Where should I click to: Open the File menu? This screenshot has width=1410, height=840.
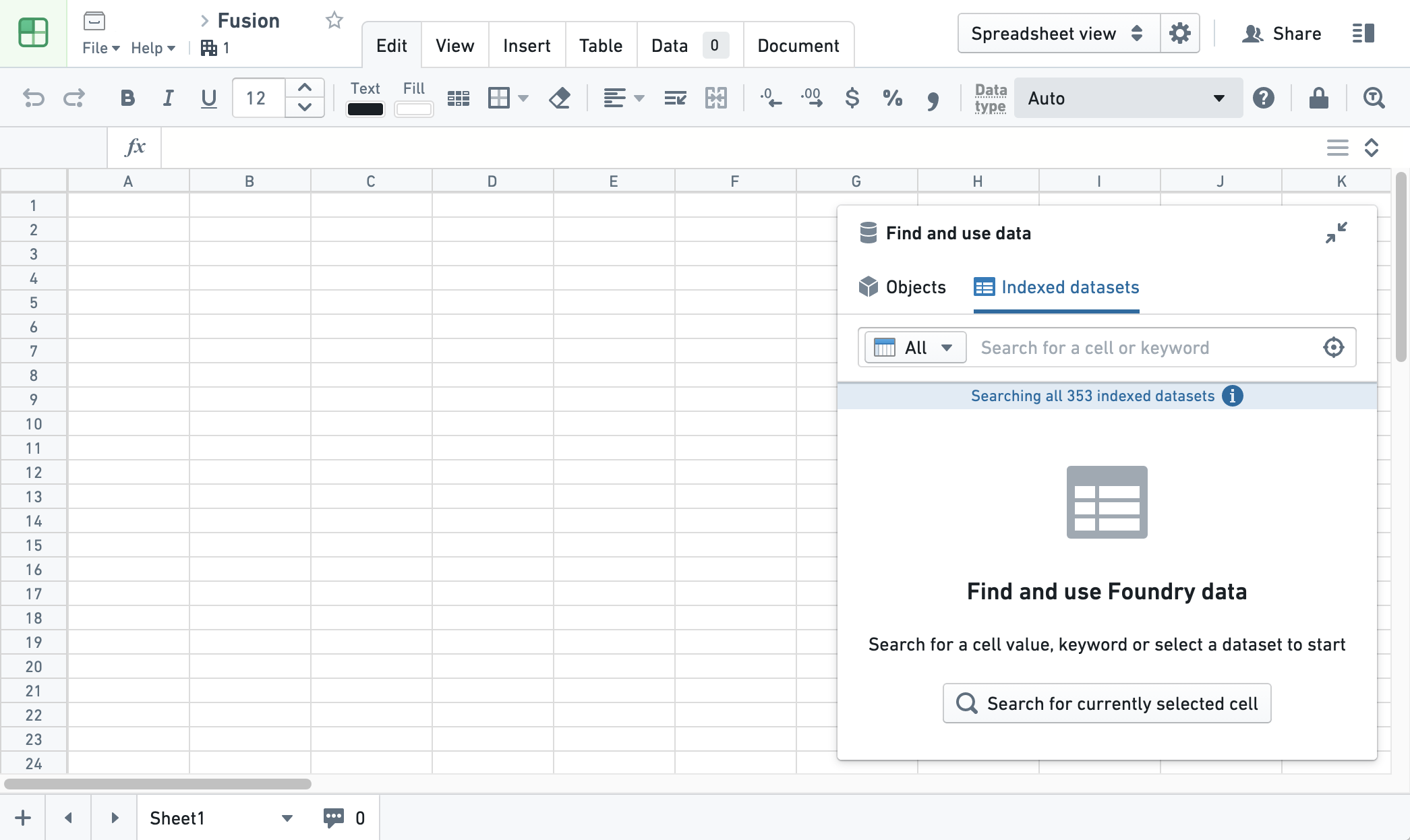click(101, 48)
